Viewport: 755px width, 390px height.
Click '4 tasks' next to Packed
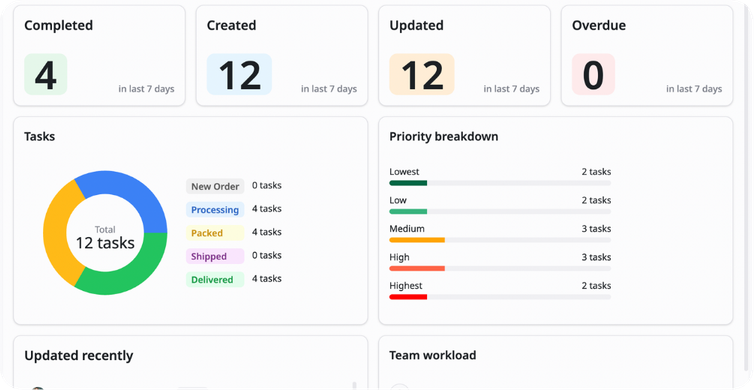267,232
